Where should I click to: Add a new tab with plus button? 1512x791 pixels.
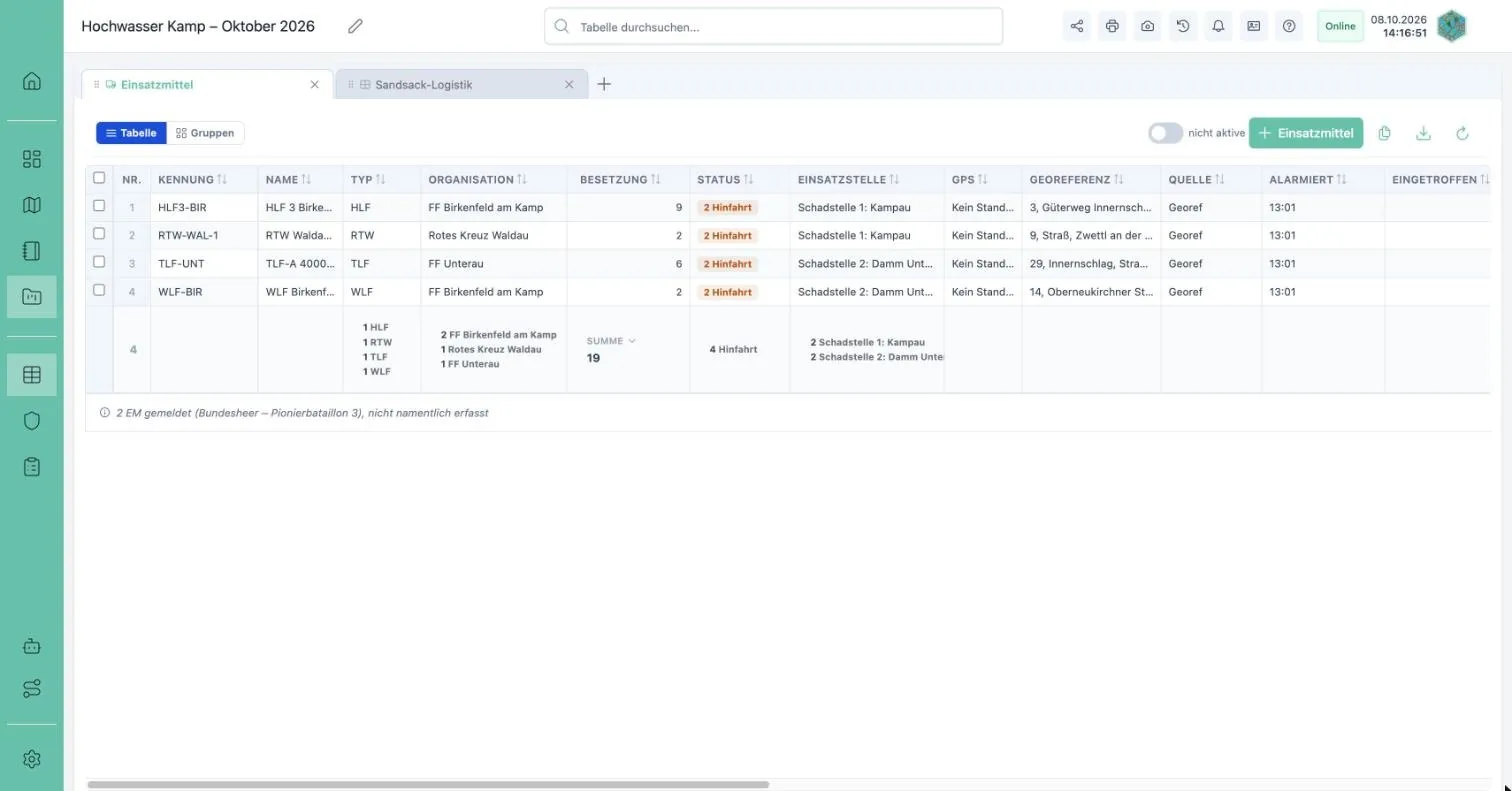pyautogui.click(x=604, y=85)
